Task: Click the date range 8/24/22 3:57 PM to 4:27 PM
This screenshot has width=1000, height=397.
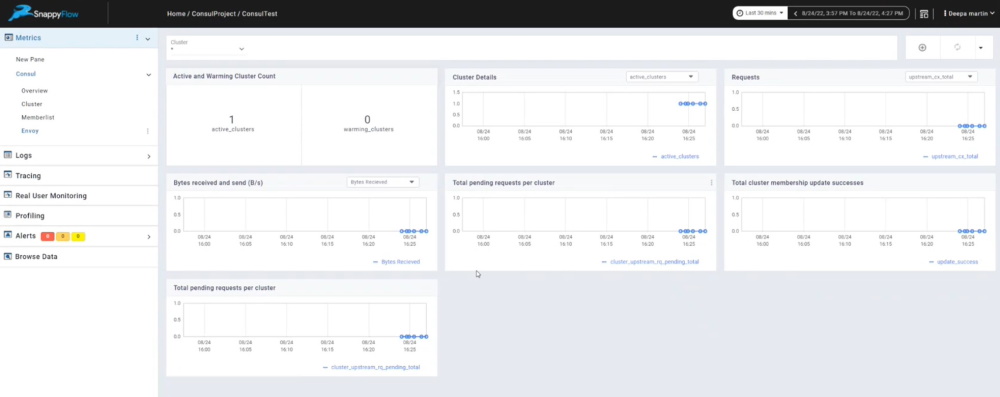Action: pos(853,13)
